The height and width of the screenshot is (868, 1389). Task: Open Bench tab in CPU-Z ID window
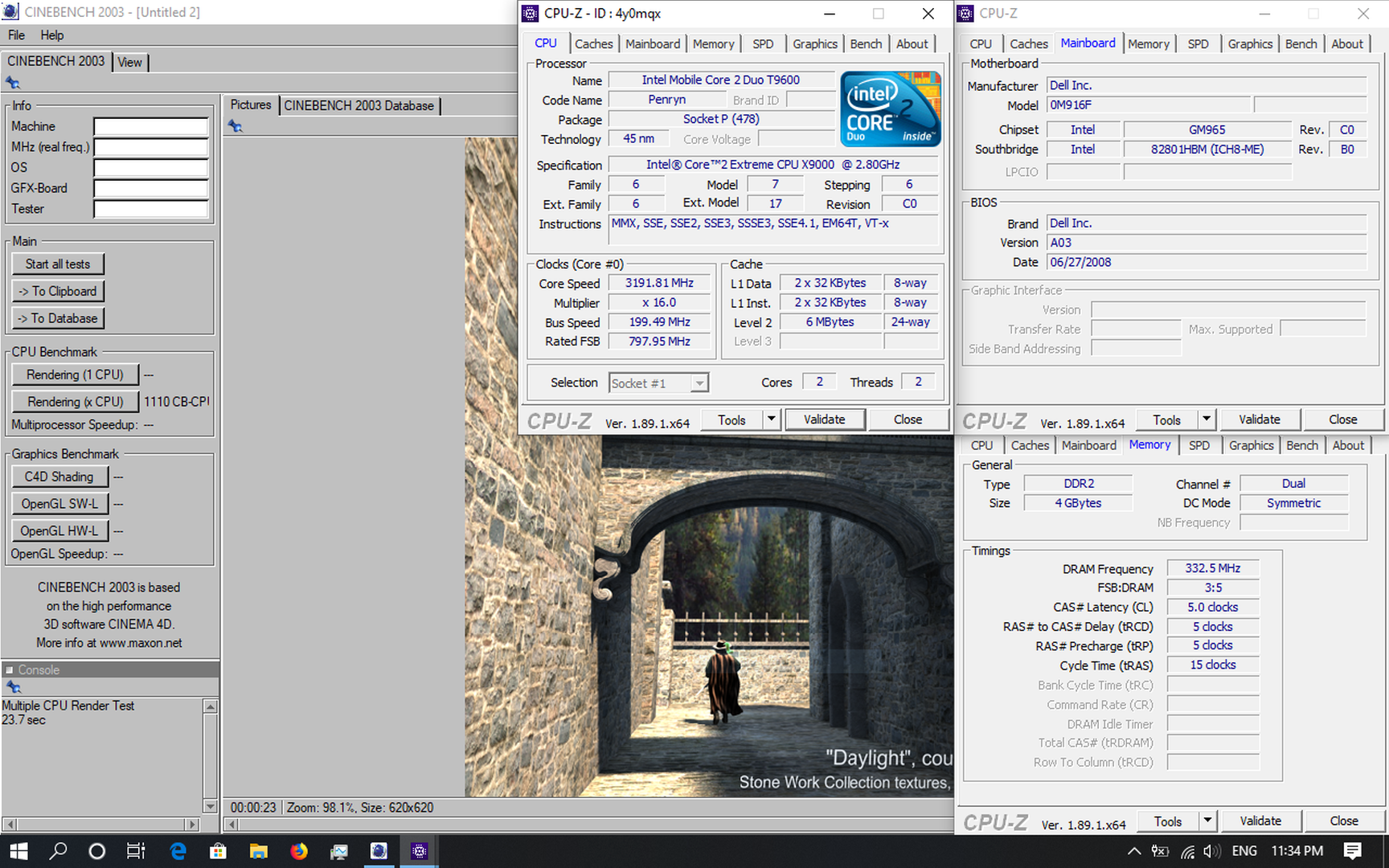866,44
